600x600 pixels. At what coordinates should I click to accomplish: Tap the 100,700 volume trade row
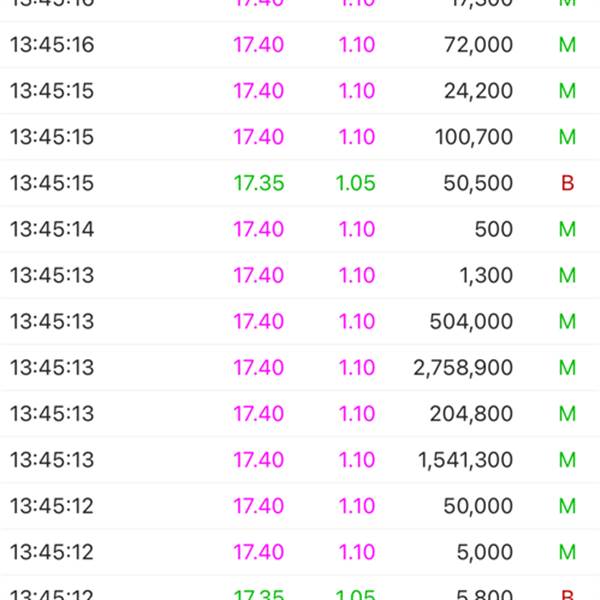(x=300, y=137)
